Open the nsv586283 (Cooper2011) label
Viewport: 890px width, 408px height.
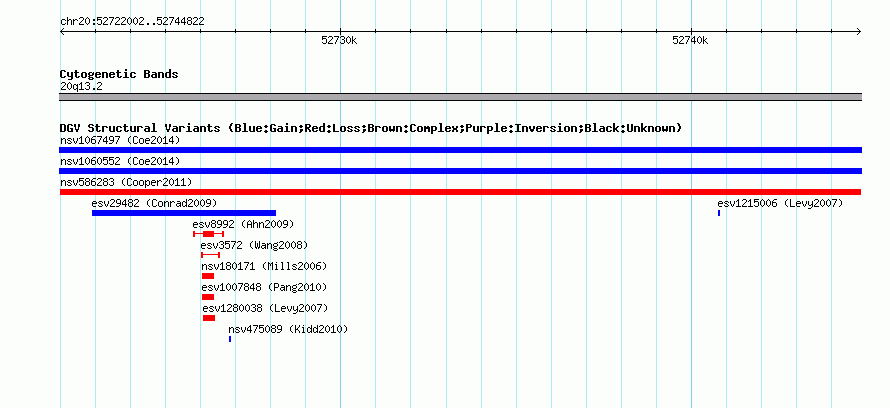click(x=126, y=182)
